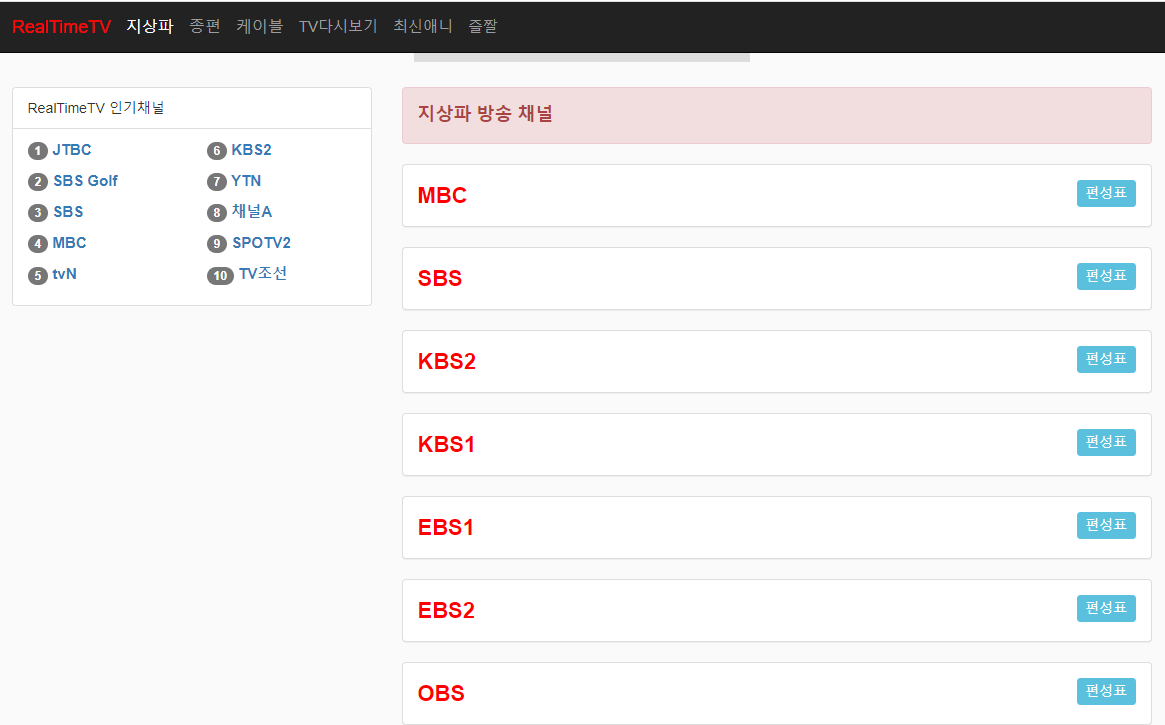Select SBS Golf in popular channels

(x=85, y=181)
